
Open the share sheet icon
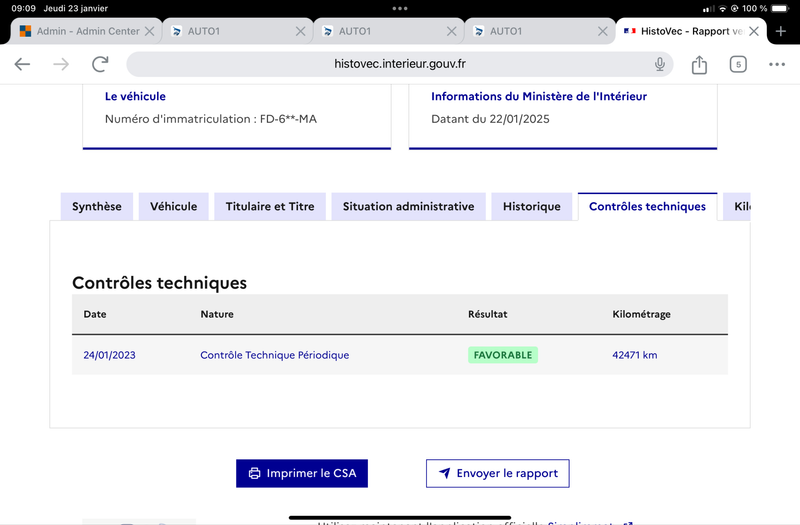pos(699,64)
